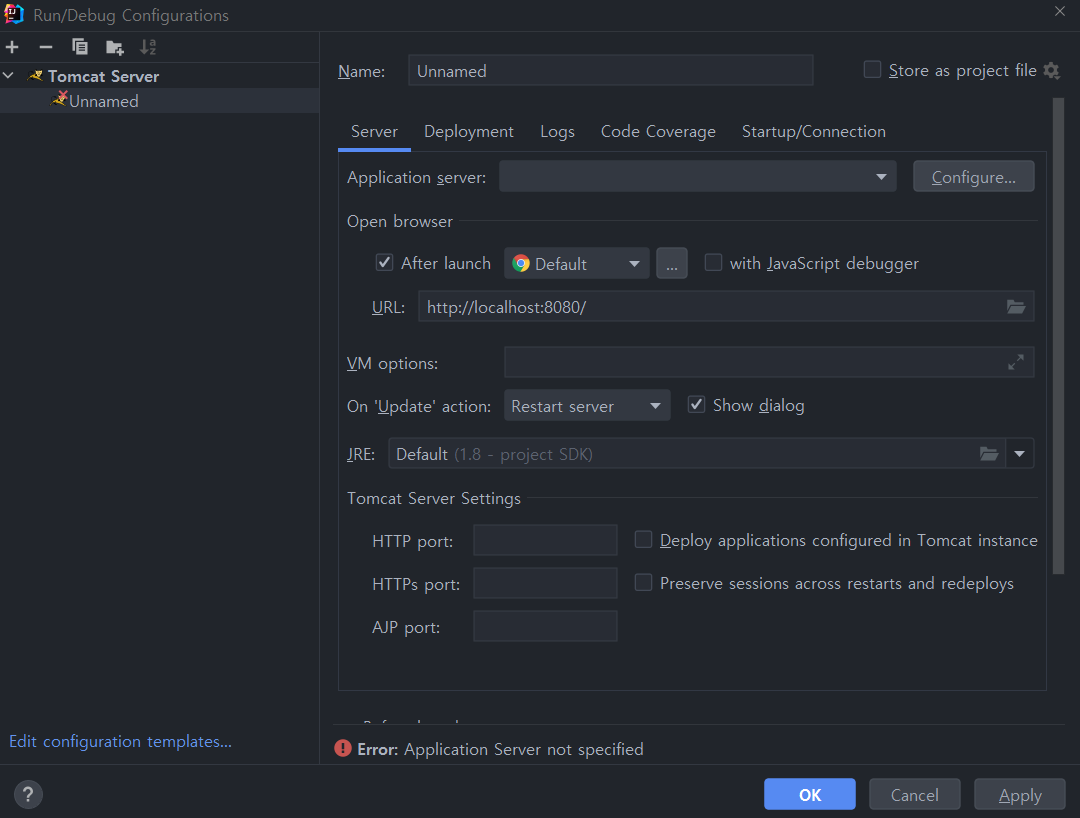Viewport: 1080px width, 818px height.
Task: Click the Configure... button
Action: coord(973,176)
